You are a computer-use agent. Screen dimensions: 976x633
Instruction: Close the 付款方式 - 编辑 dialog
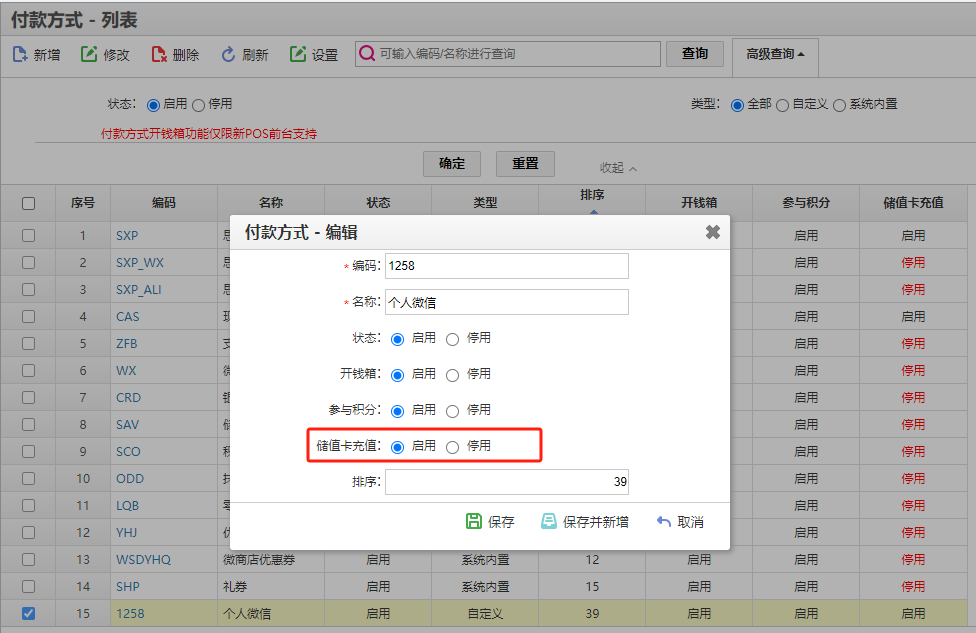tap(713, 232)
